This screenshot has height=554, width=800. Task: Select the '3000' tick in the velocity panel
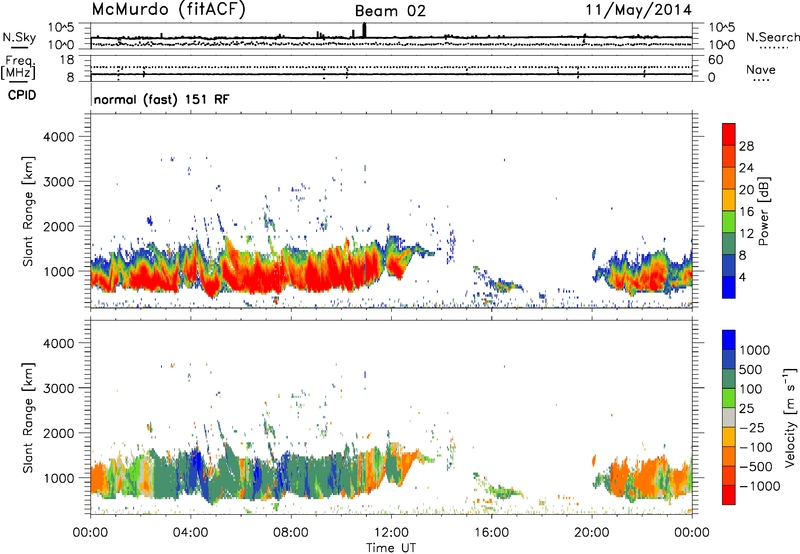point(58,388)
